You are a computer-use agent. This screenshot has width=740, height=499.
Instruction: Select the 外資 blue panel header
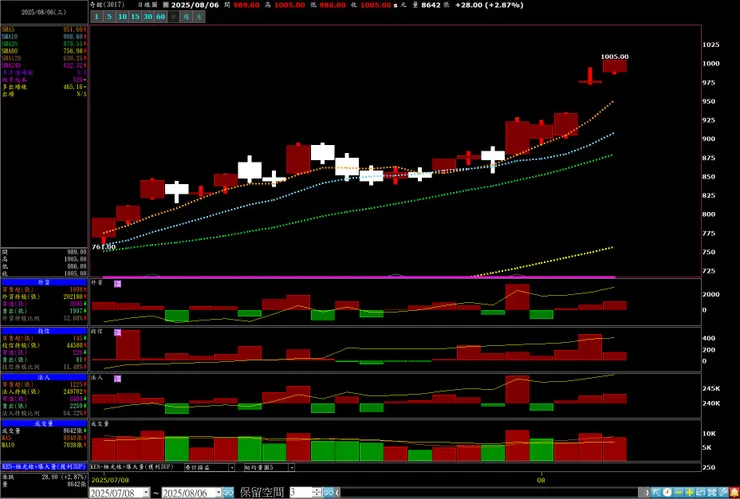[x=44, y=282]
